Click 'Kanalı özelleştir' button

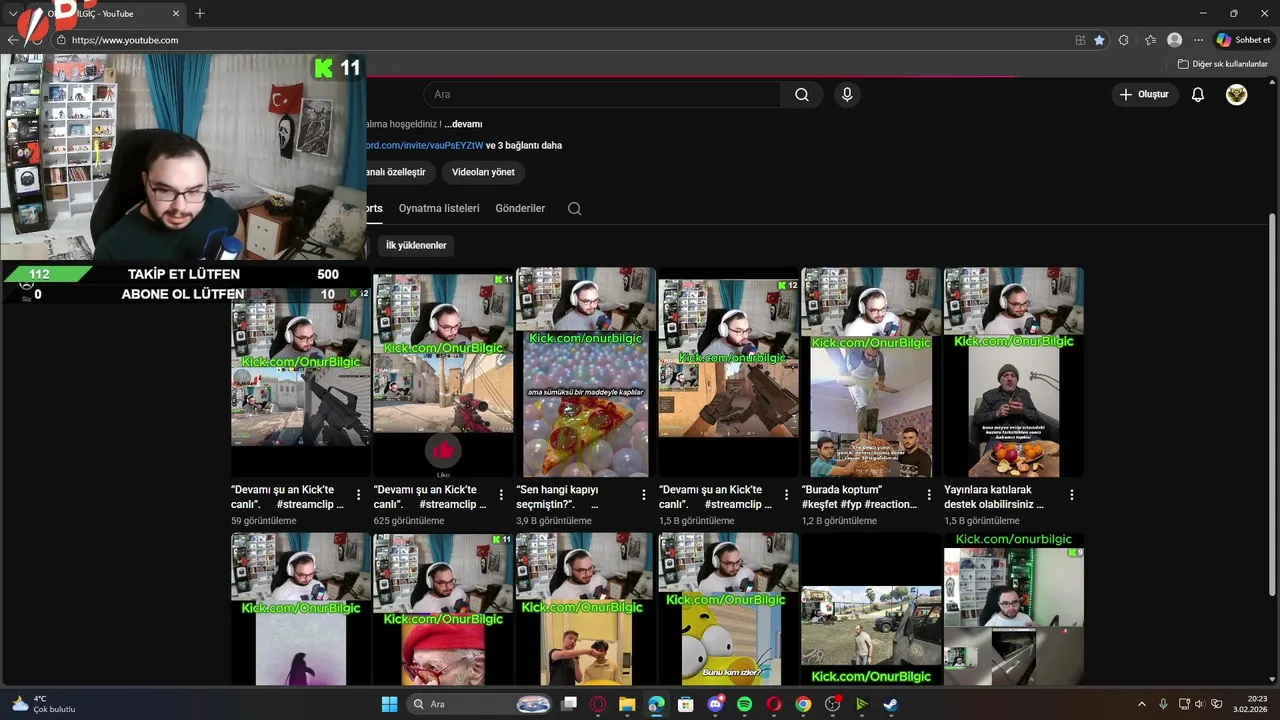pyautogui.click(x=400, y=172)
